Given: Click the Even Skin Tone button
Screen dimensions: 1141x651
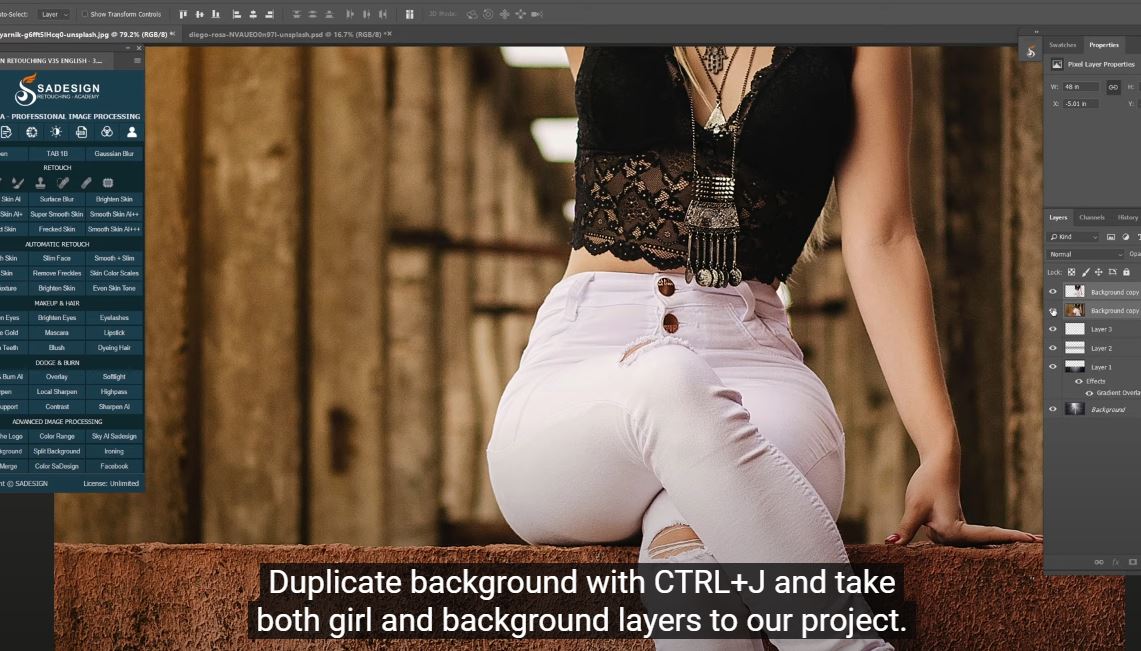Looking at the screenshot, I should tap(114, 288).
